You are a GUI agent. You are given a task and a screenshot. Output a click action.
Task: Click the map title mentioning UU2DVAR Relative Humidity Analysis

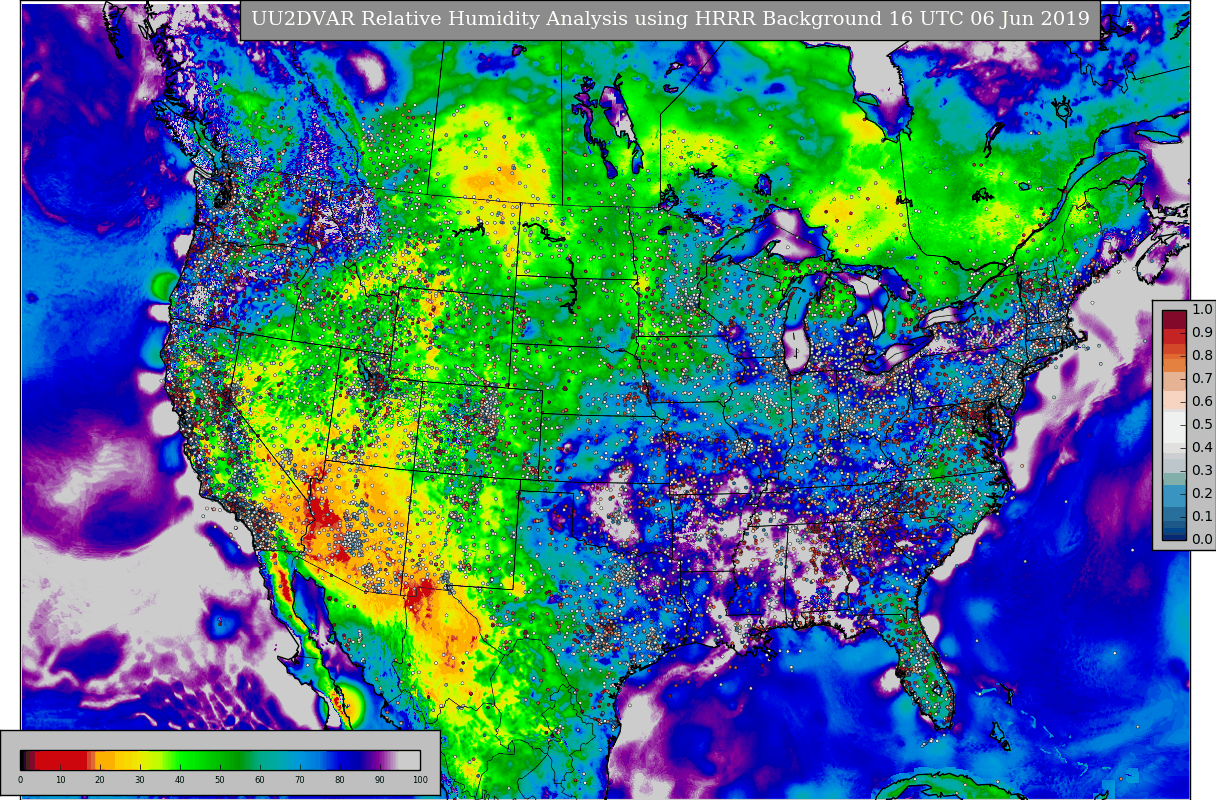[670, 19]
